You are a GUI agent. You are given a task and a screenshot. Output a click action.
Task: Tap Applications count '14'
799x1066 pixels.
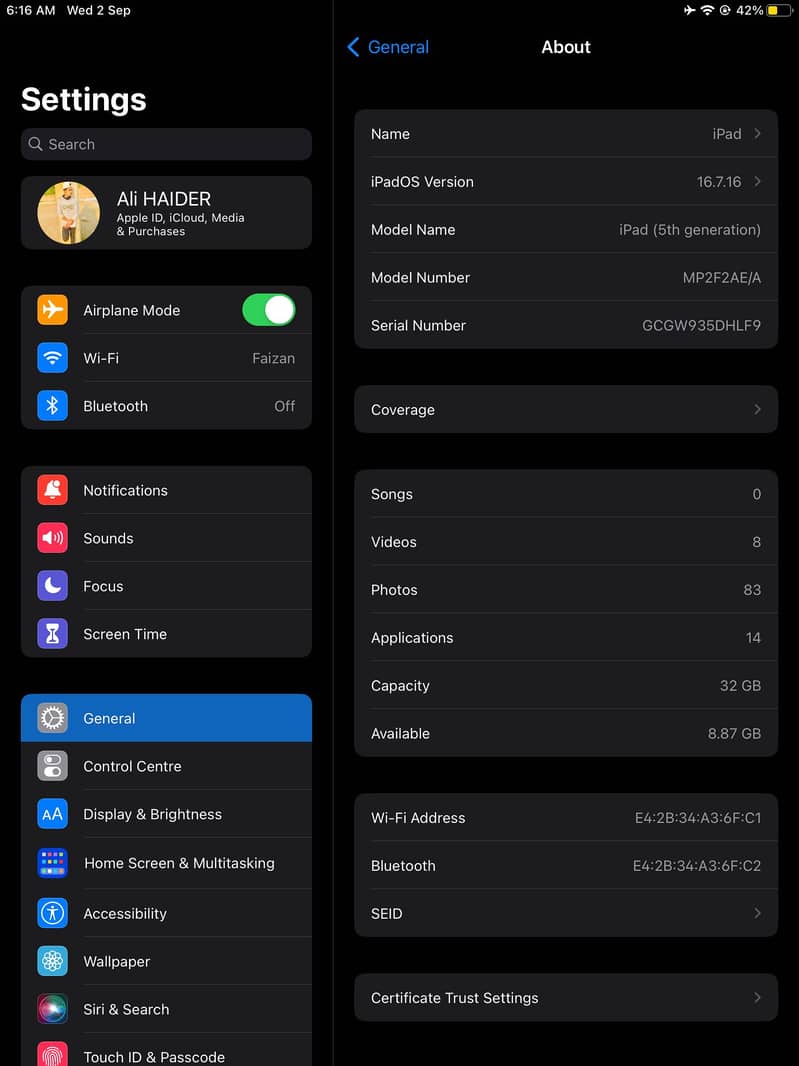pyautogui.click(x=753, y=638)
